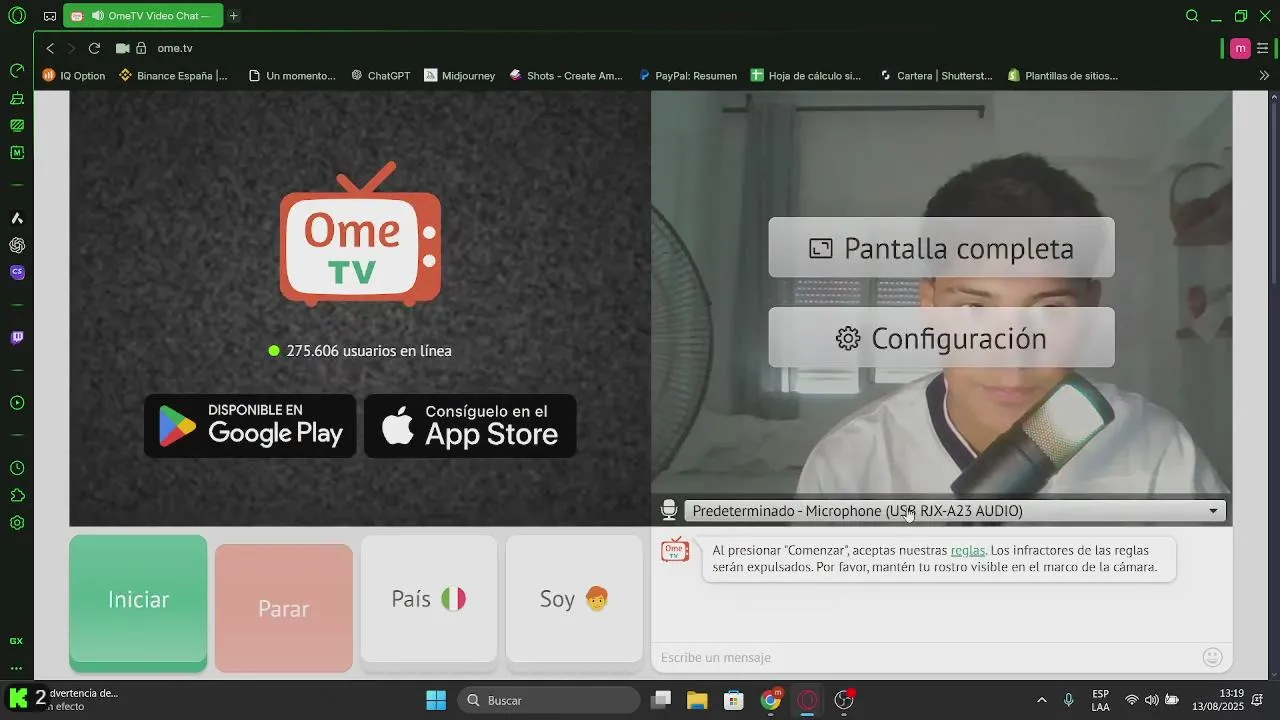Click the Parar button
Screen dimensions: 1280x720
[284, 608]
